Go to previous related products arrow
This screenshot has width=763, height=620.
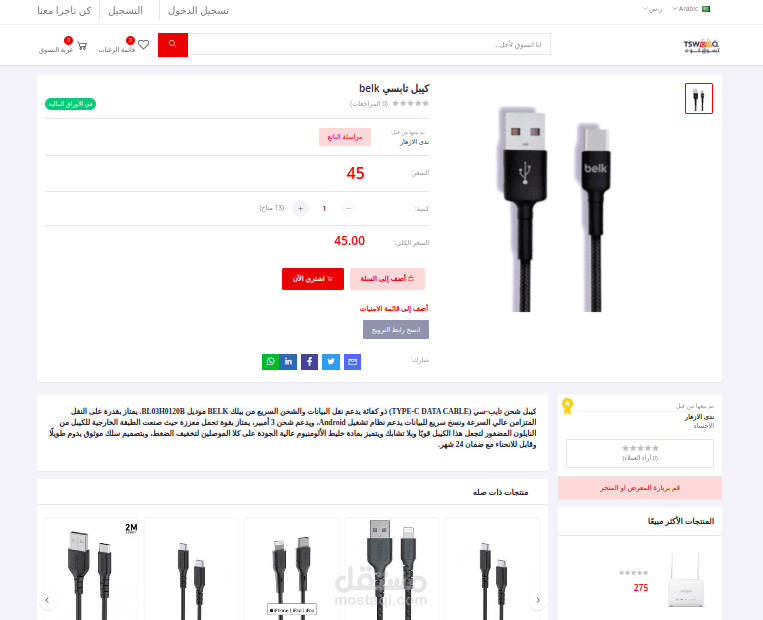click(x=47, y=600)
